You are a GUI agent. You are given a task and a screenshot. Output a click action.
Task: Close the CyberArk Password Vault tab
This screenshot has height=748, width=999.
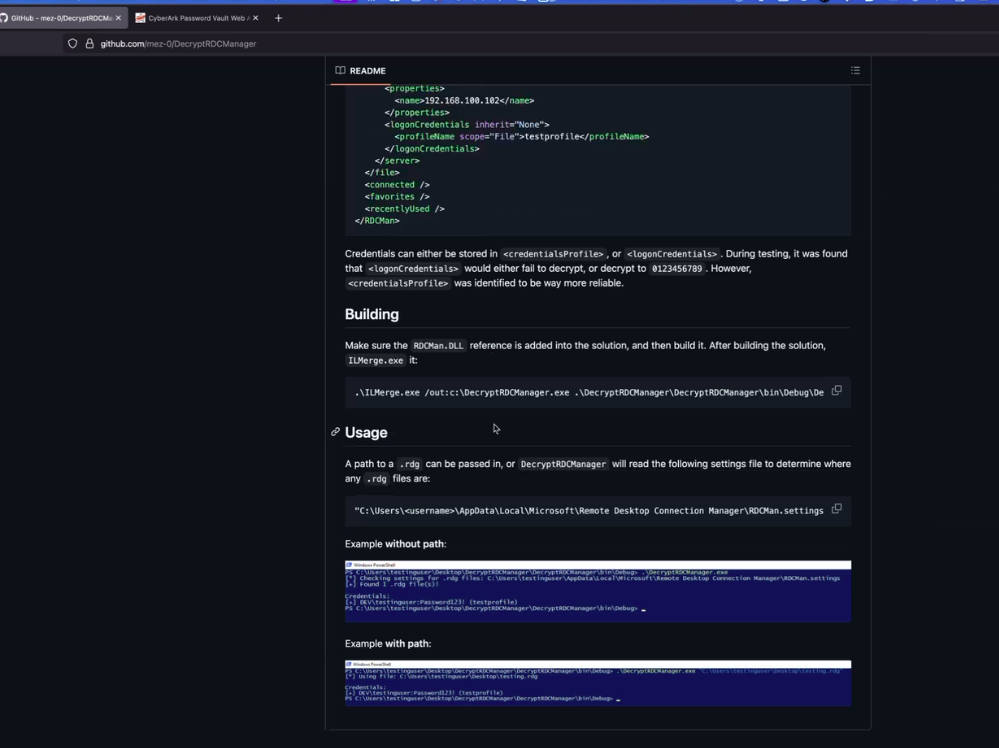(x=255, y=18)
